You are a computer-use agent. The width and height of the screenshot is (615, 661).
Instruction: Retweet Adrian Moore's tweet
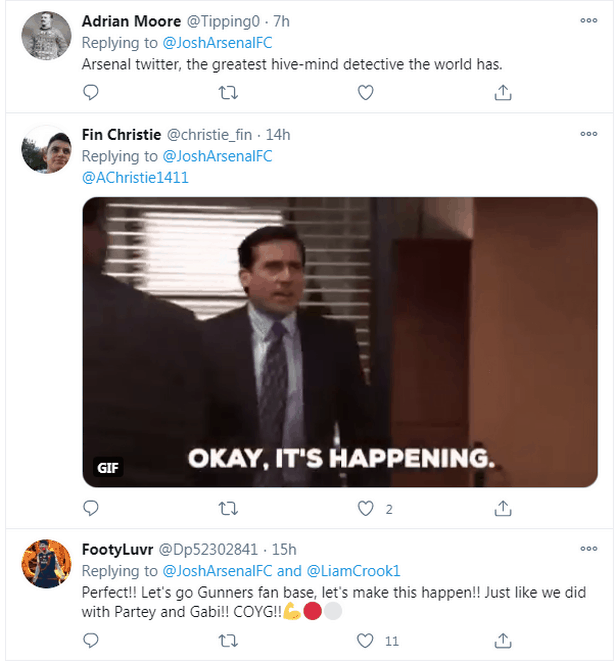coord(228,92)
